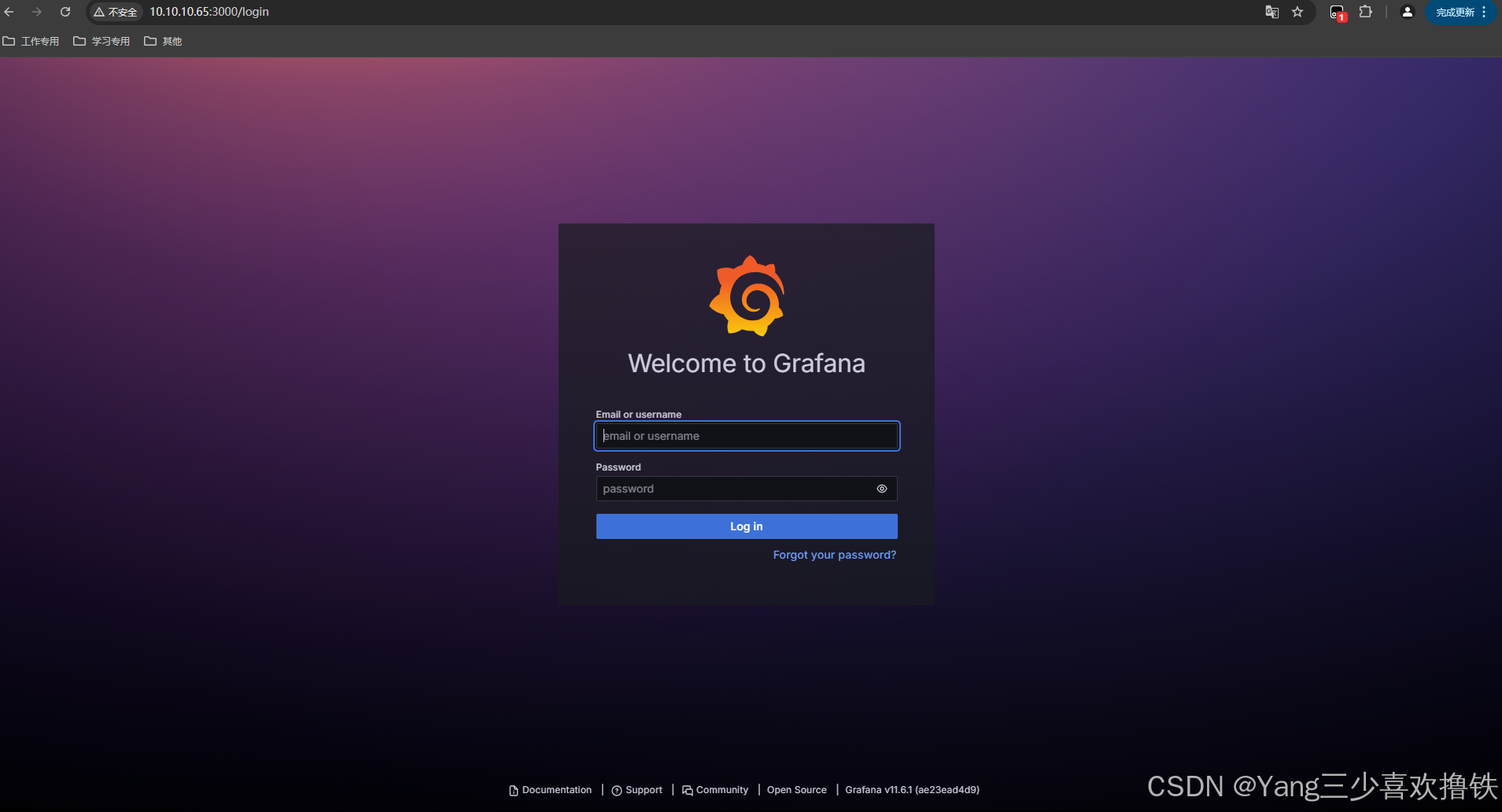This screenshot has height=812, width=1502.
Task: Click the Welcome to Grafana heading
Action: [747, 364]
